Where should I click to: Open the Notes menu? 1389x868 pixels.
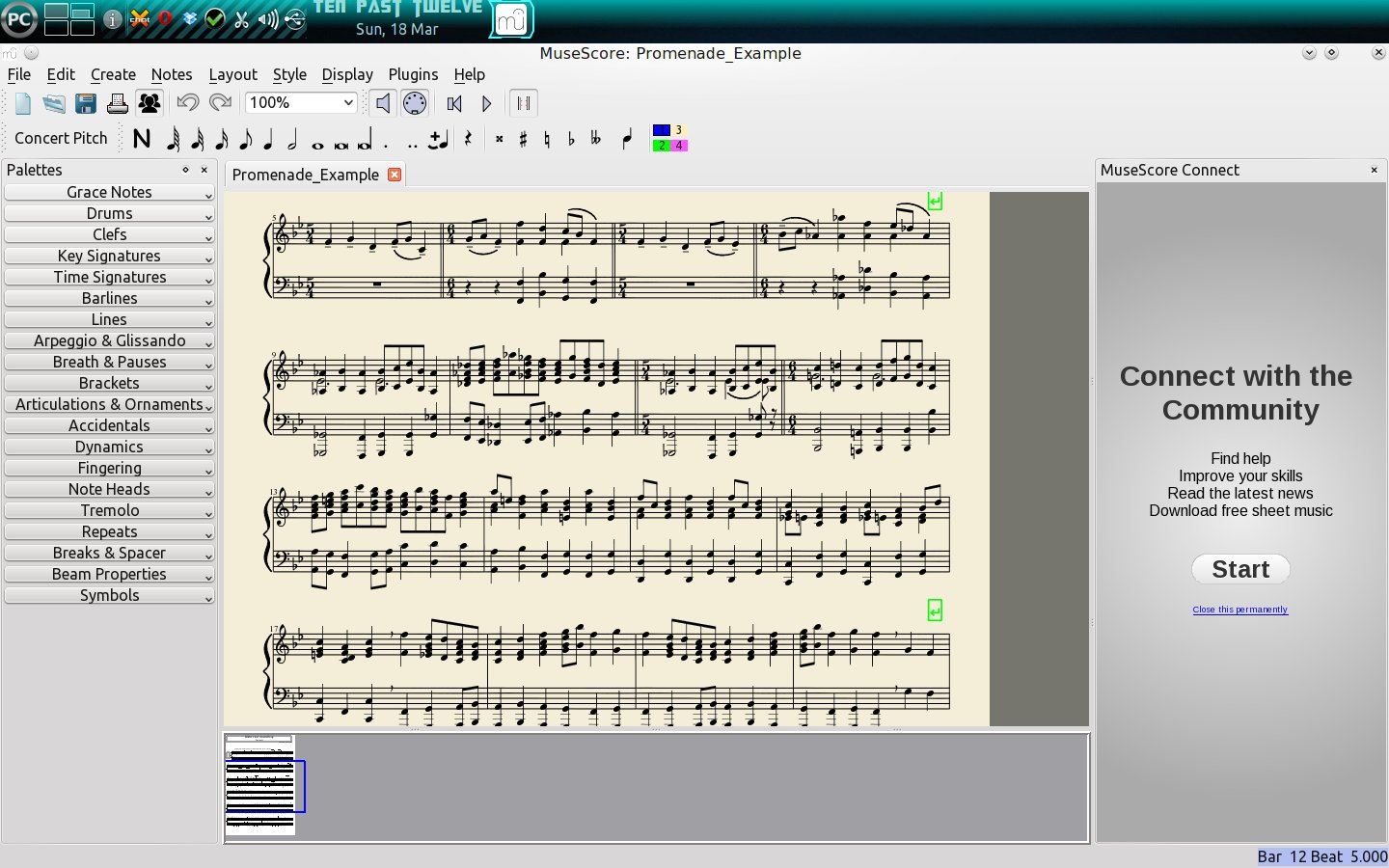(x=172, y=74)
